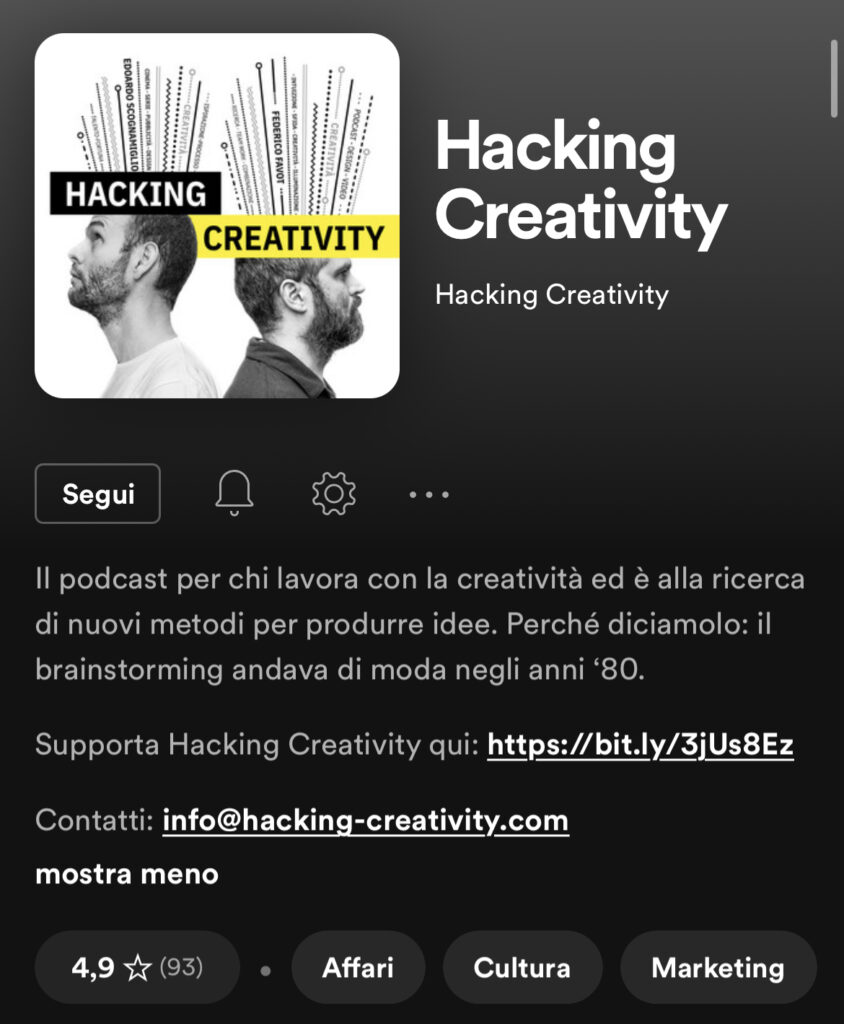Click the star icon in the rating
Screen dimensions: 844x1024
point(137,968)
